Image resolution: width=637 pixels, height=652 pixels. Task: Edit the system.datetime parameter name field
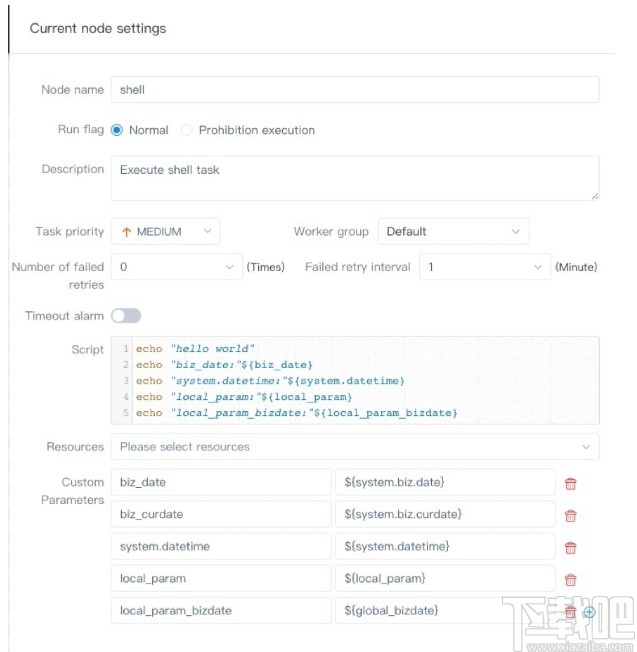click(x=221, y=546)
